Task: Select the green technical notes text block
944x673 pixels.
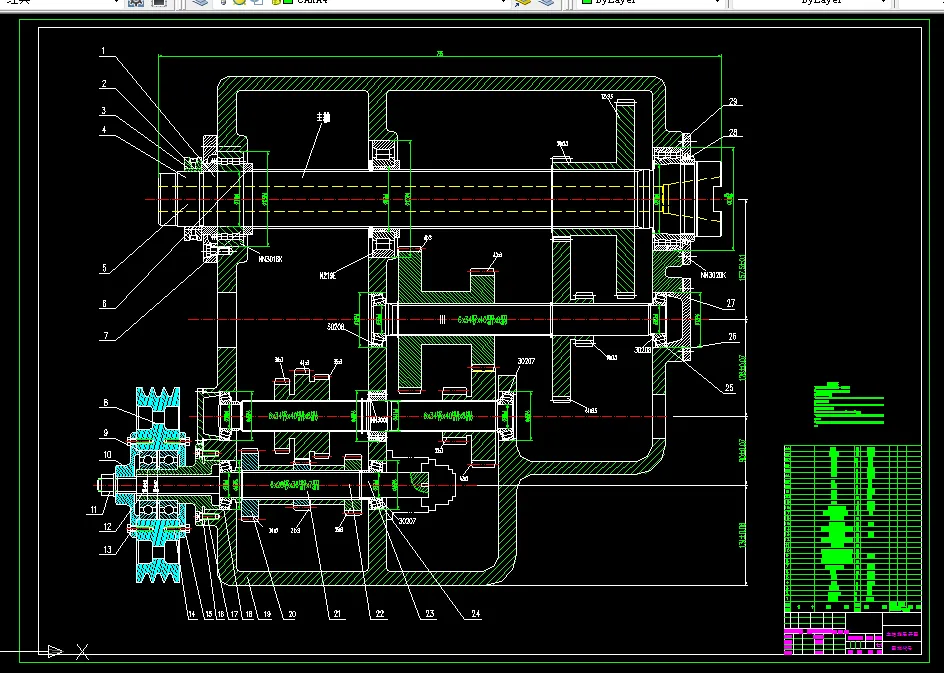Action: tap(848, 404)
